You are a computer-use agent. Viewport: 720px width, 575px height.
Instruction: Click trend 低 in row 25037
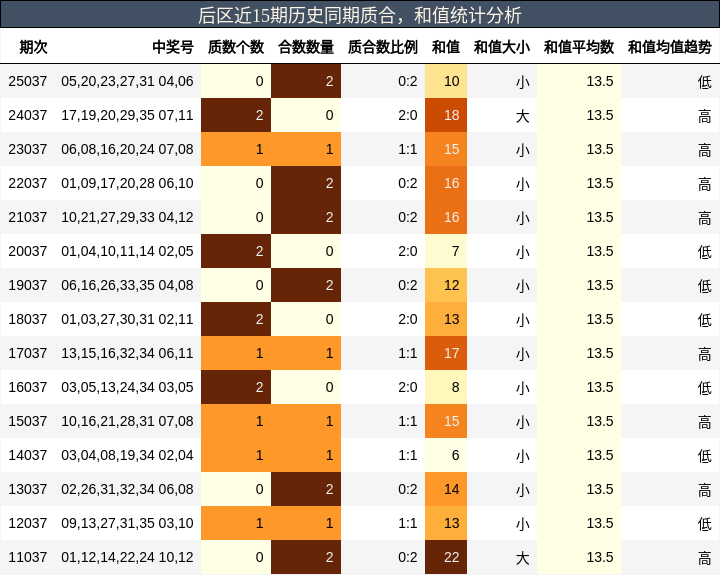[704, 82]
